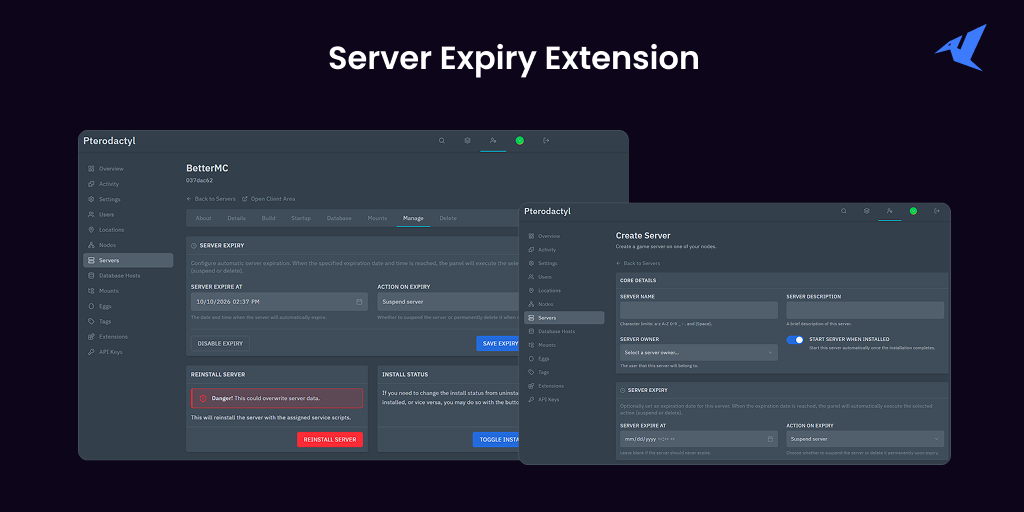Screen dimensions: 1024x512
Task: Open search icon in Create Server window header
Action: [844, 211]
